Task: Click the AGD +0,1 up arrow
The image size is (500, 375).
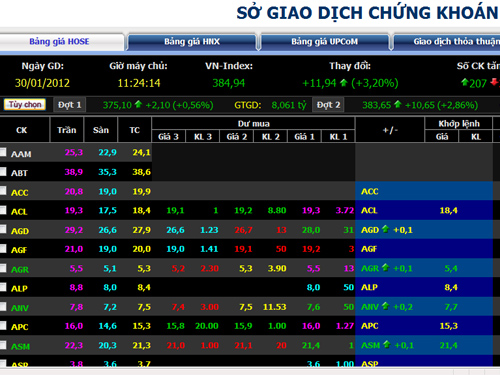Action: [x=386, y=229]
